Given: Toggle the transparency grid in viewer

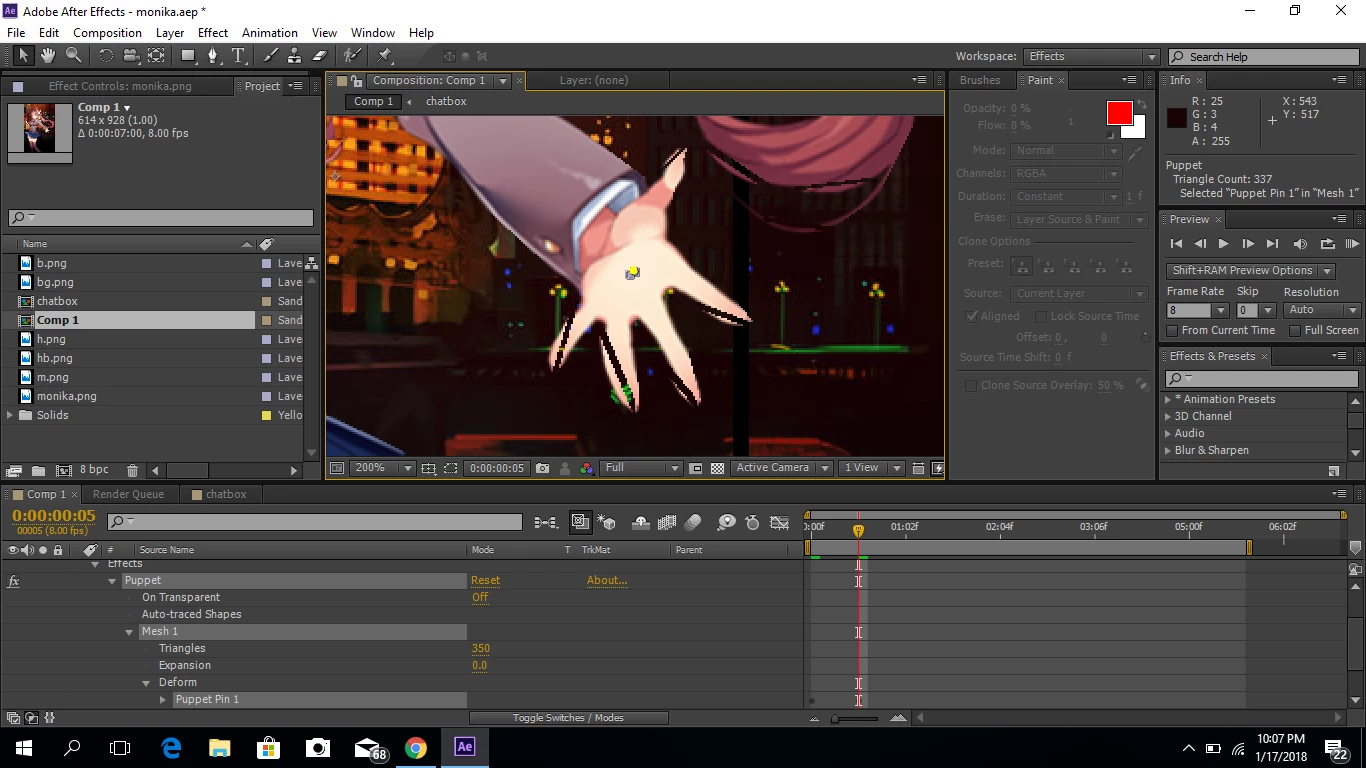Looking at the screenshot, I should point(717,468).
